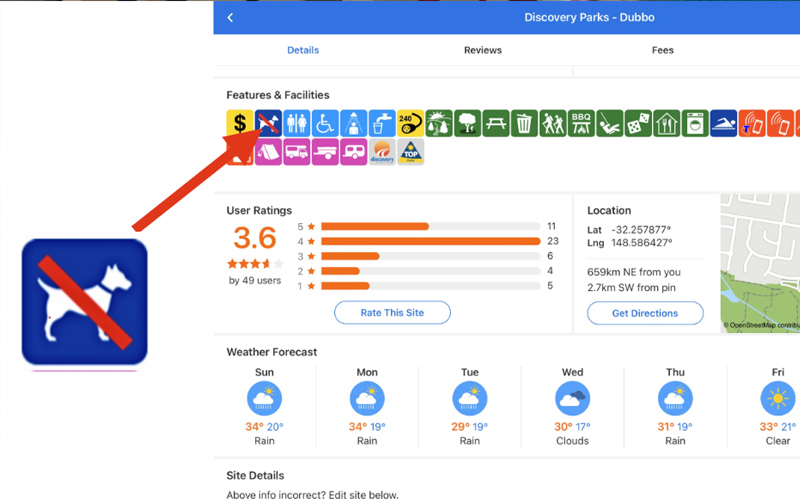Tap the laundry washing machine icon
The height and width of the screenshot is (500, 800).
point(695,123)
